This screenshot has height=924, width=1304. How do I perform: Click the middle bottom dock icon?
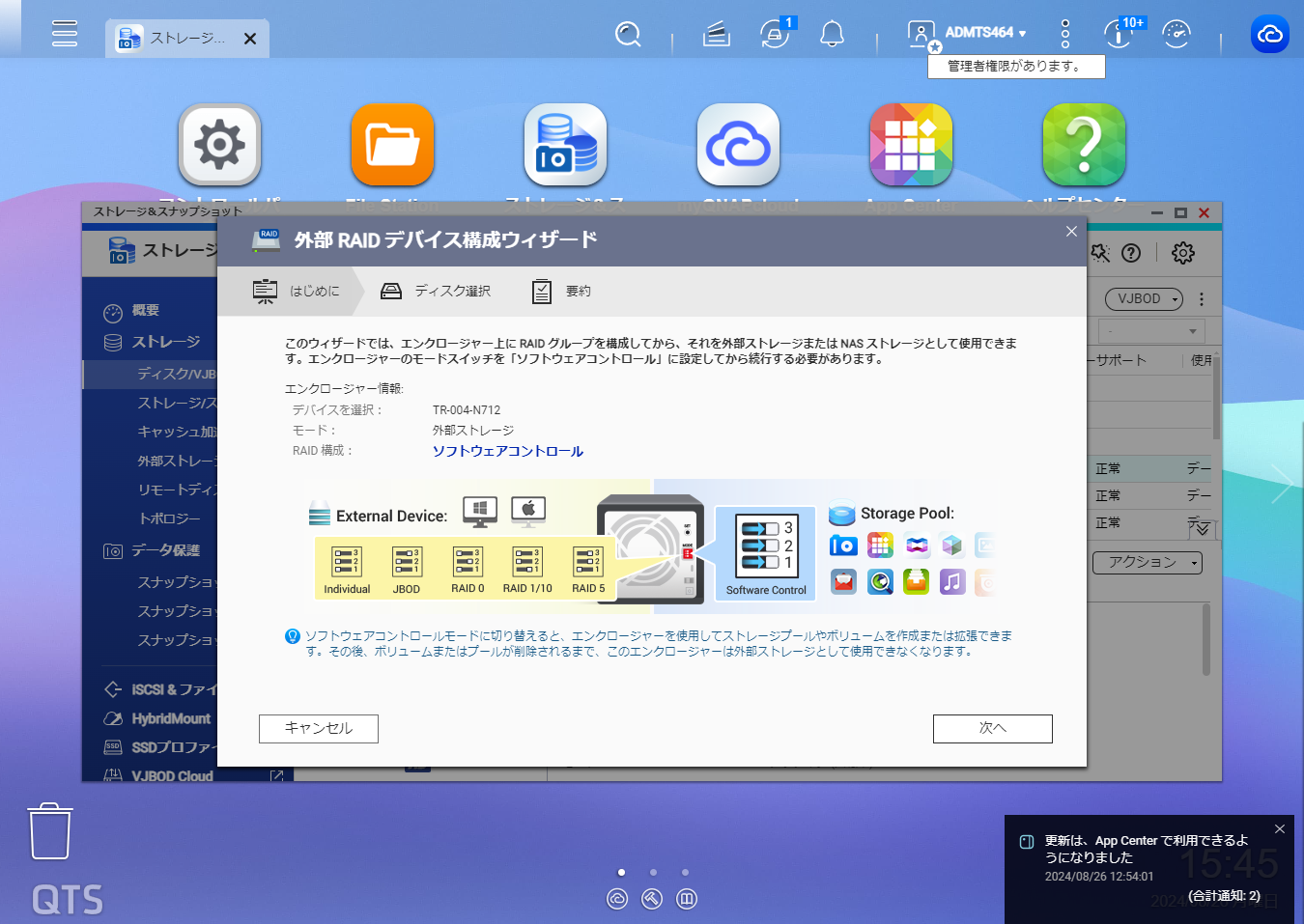tap(652, 899)
